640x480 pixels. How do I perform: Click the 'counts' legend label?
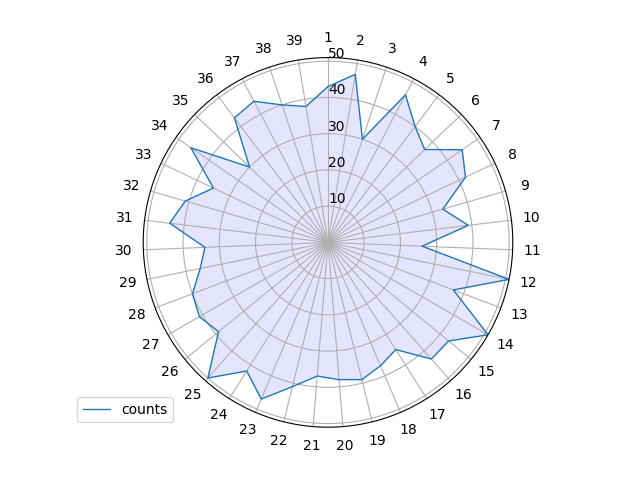pos(144,409)
